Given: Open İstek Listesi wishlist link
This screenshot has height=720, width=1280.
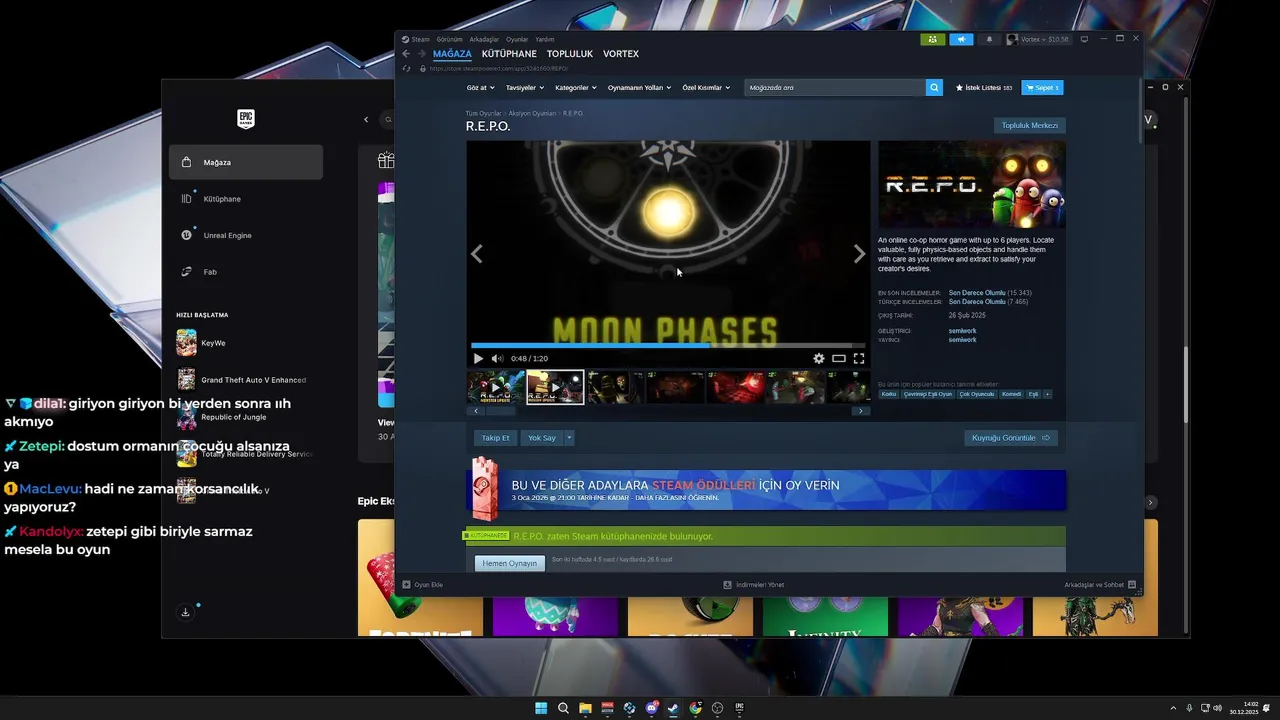Looking at the screenshot, I should 984,87.
